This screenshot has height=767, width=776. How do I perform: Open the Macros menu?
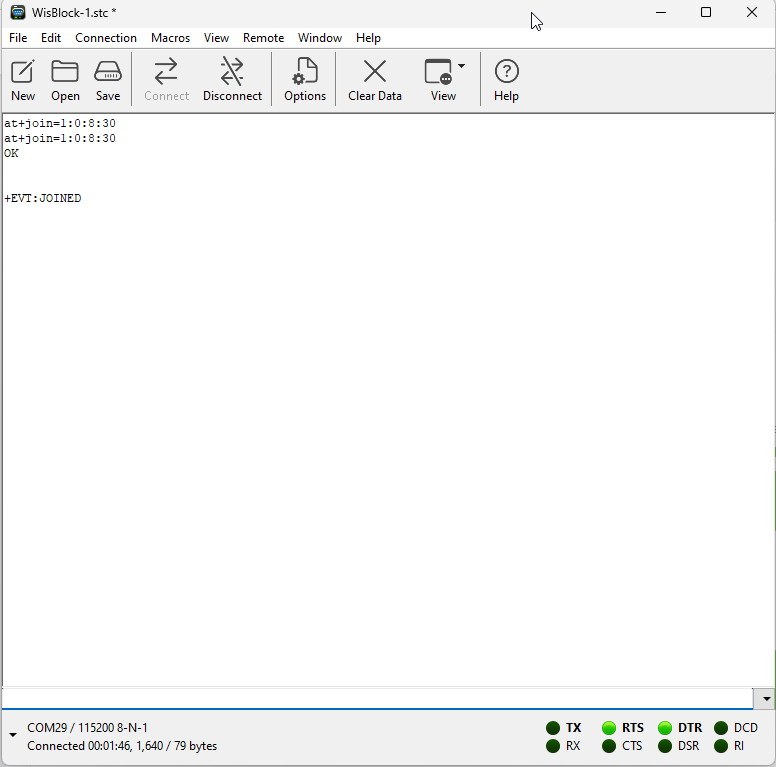tap(170, 38)
